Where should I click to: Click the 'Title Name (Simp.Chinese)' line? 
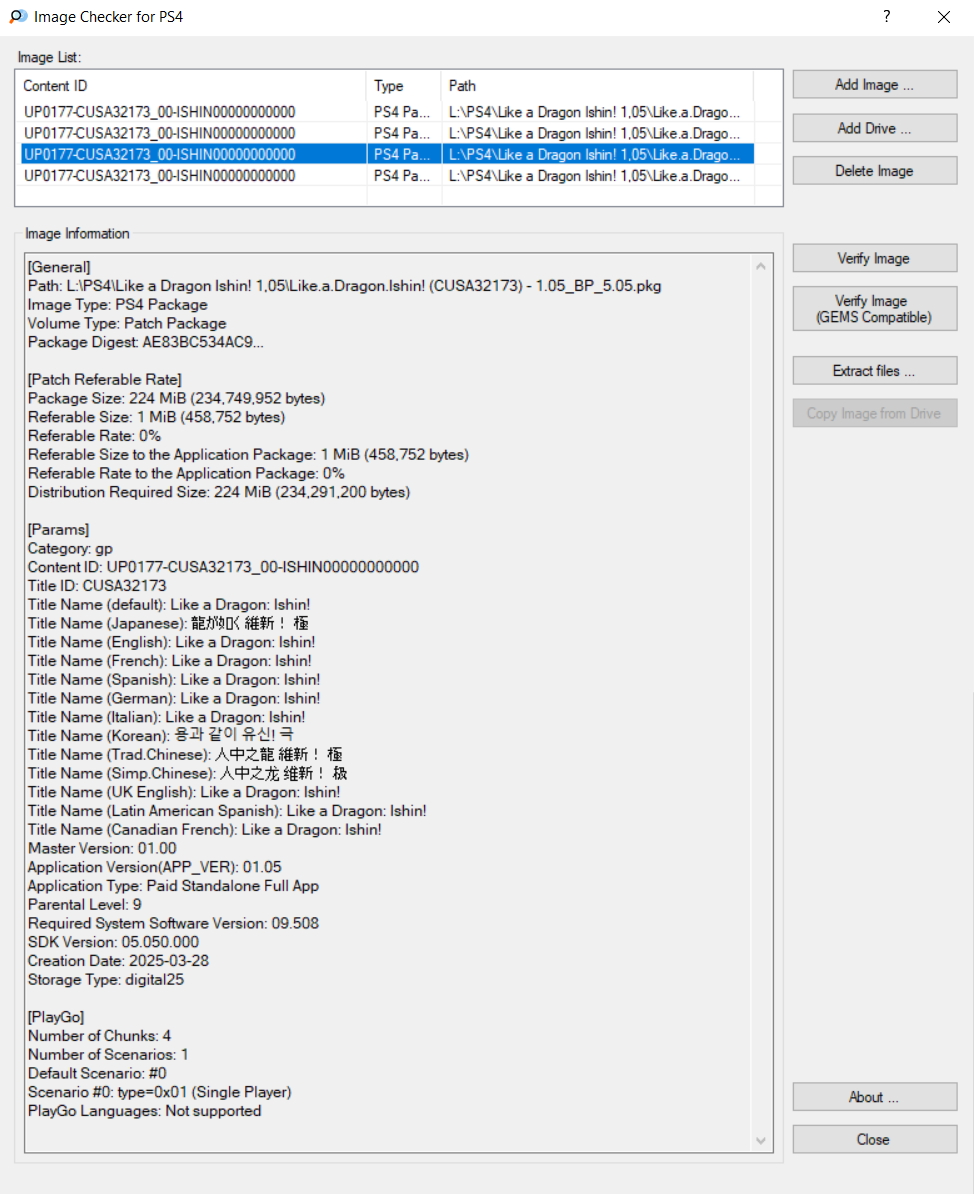coord(187,774)
